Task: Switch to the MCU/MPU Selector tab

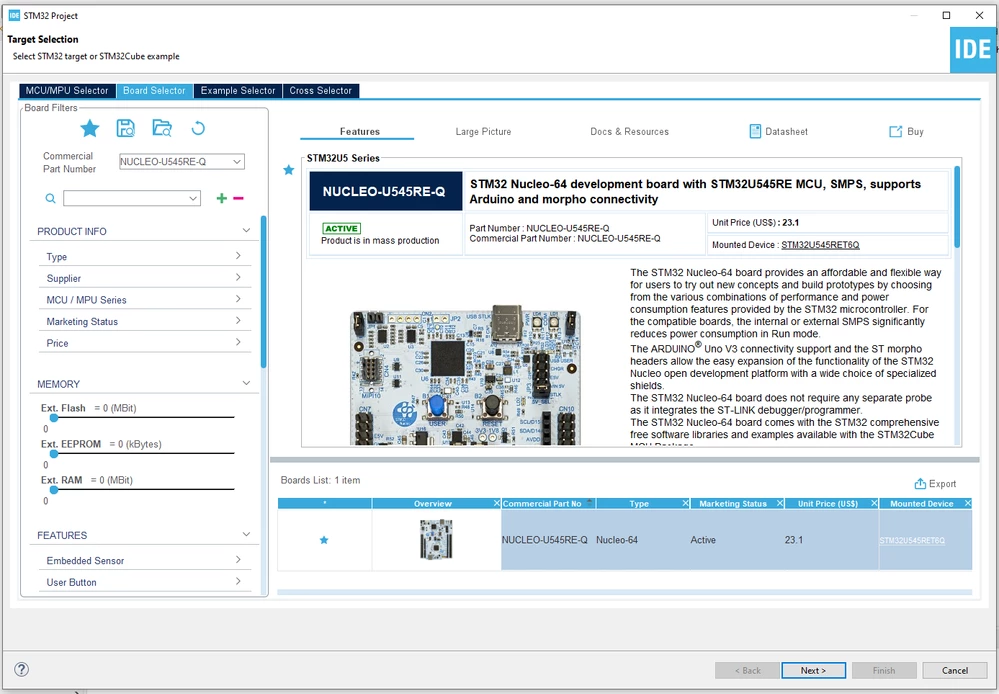Action: click(67, 90)
